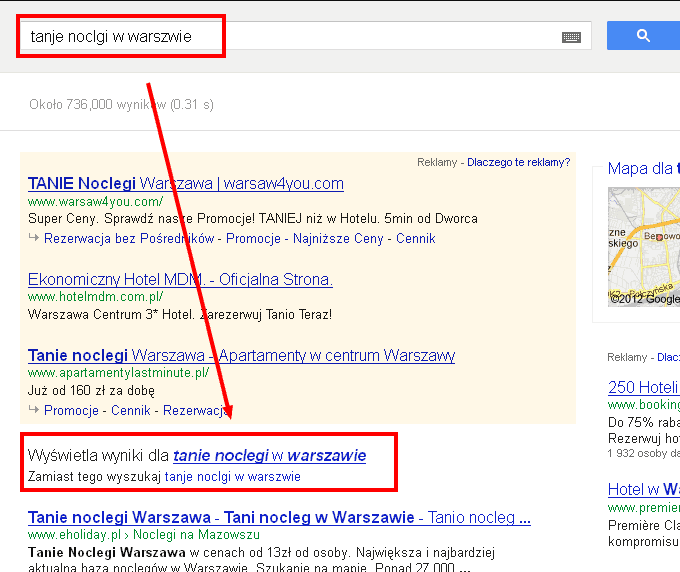Screen dimensions: 680x572
Task: Search instead for 'tanje noclgi w warszwie'
Action: tap(232, 477)
